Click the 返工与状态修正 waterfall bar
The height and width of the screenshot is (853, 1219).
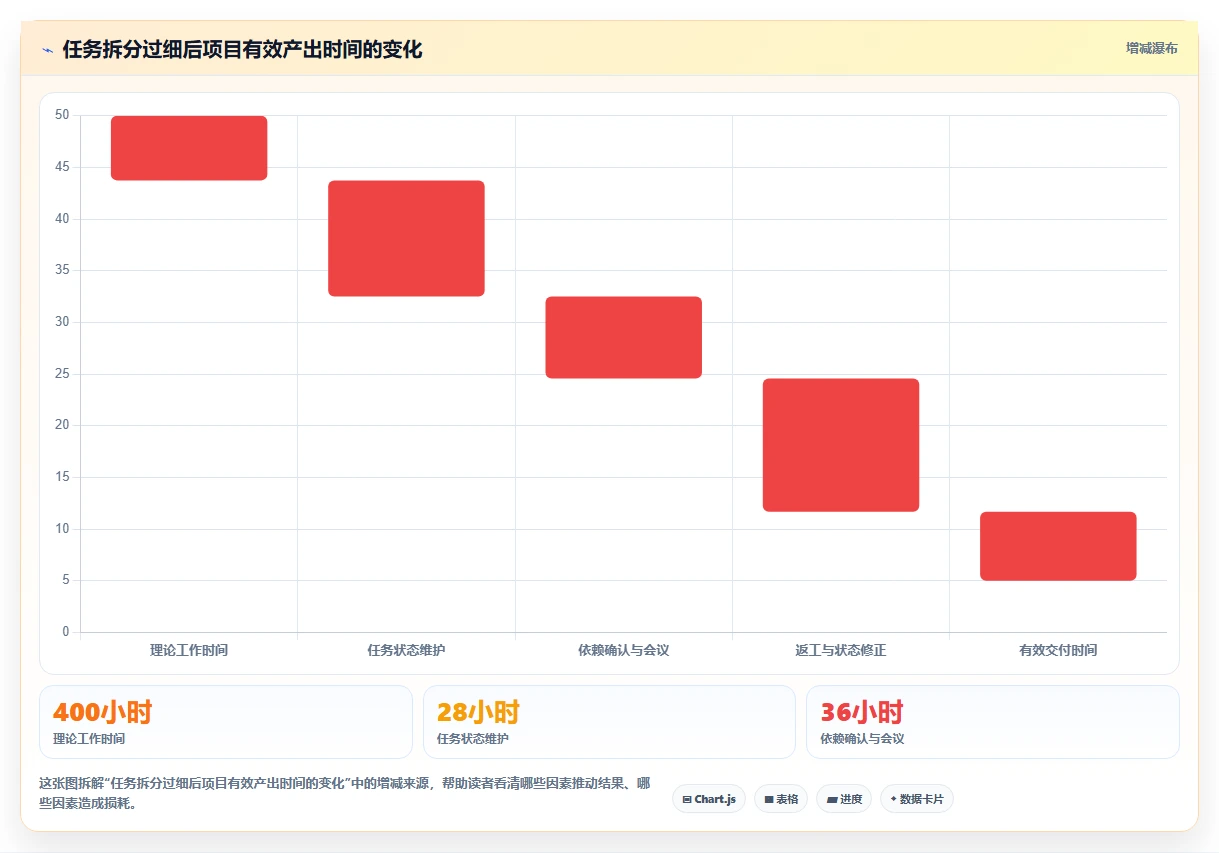pos(841,445)
